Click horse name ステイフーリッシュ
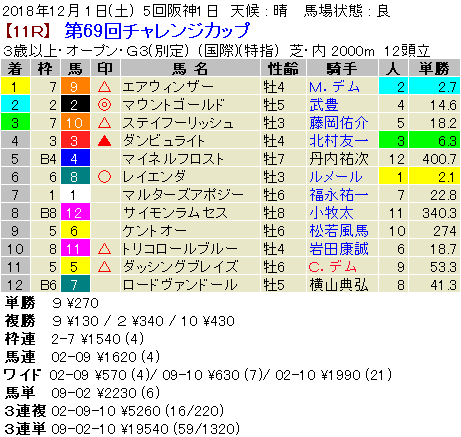 click(x=178, y=123)
